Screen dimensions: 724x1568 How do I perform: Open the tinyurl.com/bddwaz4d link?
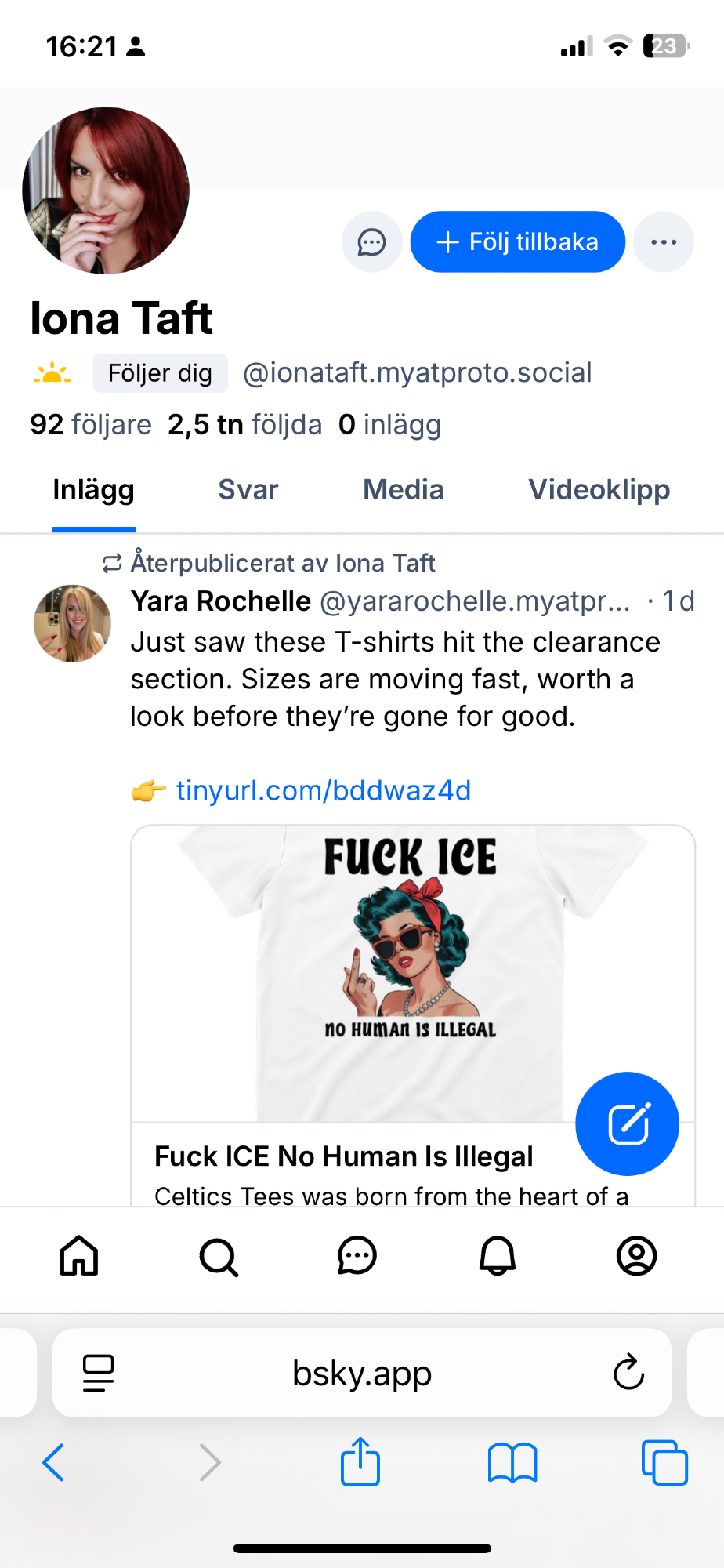pos(323,790)
